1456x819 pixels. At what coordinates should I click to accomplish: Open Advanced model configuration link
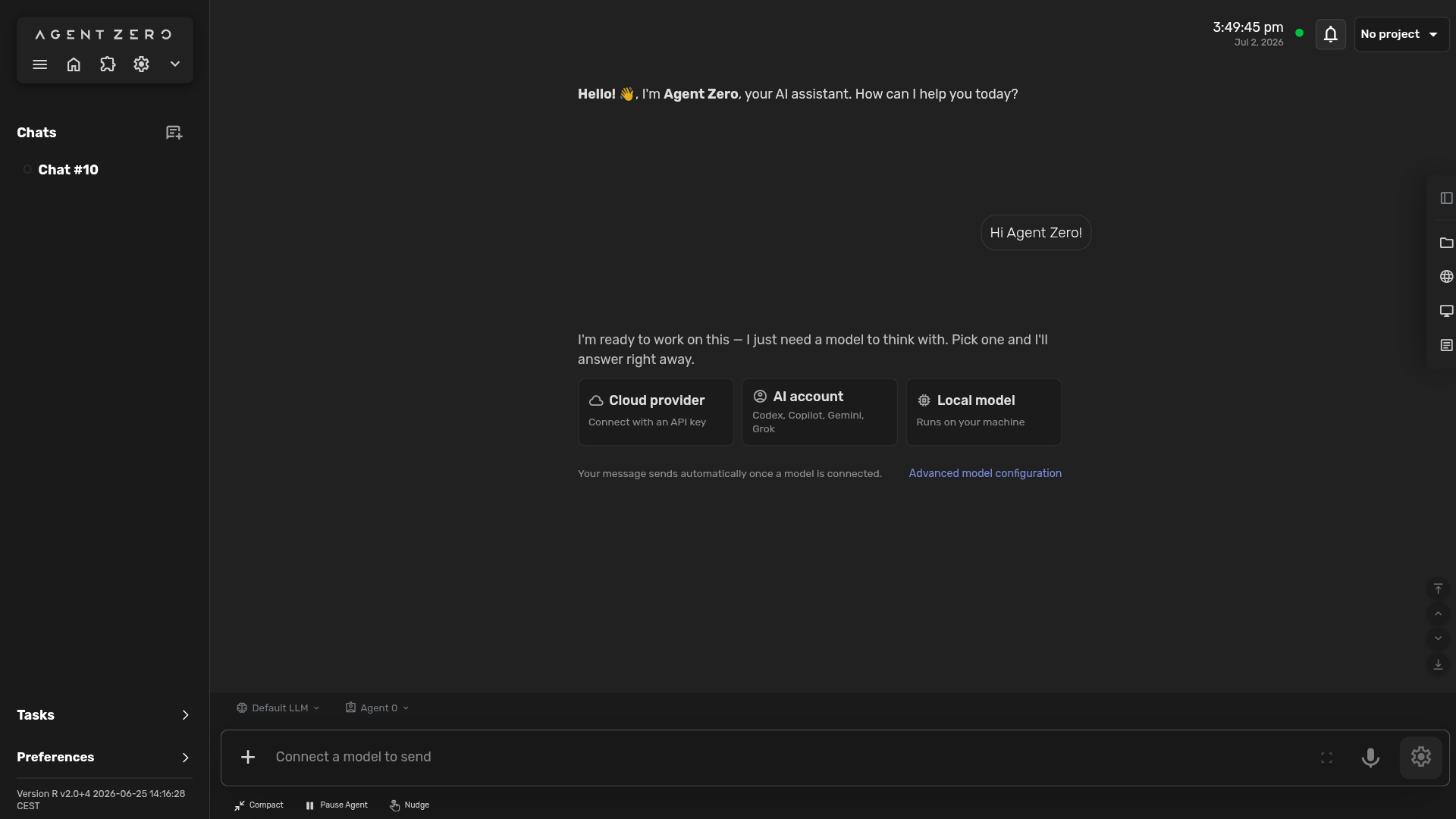point(985,473)
